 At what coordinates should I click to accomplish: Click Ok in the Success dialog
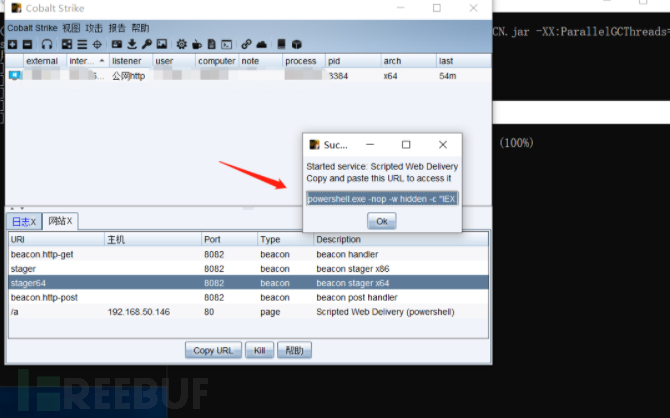pos(382,221)
